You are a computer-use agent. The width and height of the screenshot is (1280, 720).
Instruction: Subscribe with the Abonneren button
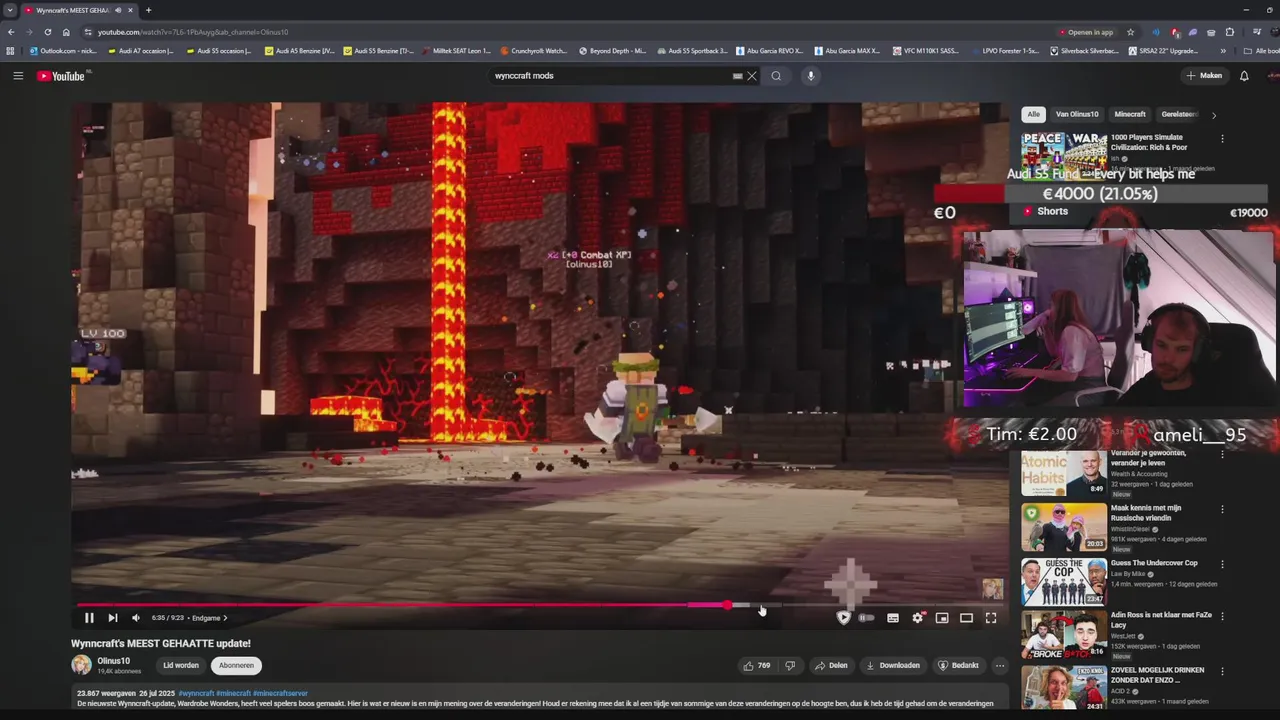click(236, 665)
